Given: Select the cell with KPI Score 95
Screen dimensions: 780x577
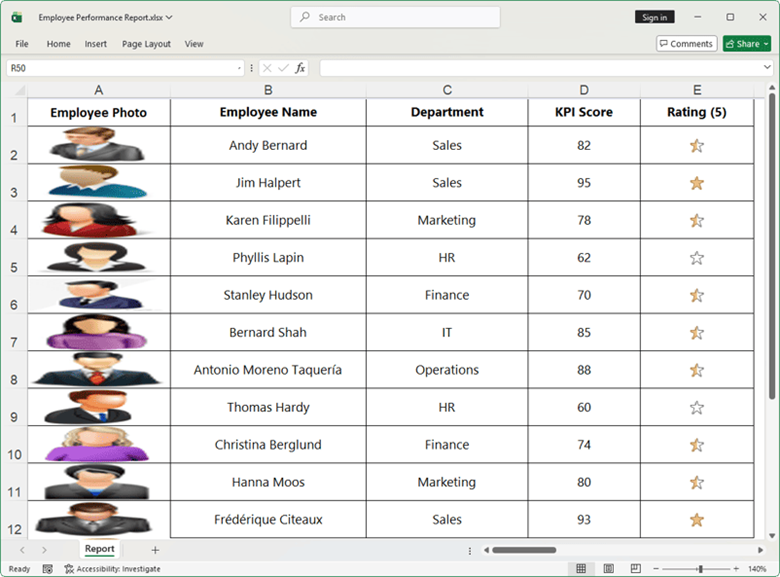Looking at the screenshot, I should click(x=584, y=183).
